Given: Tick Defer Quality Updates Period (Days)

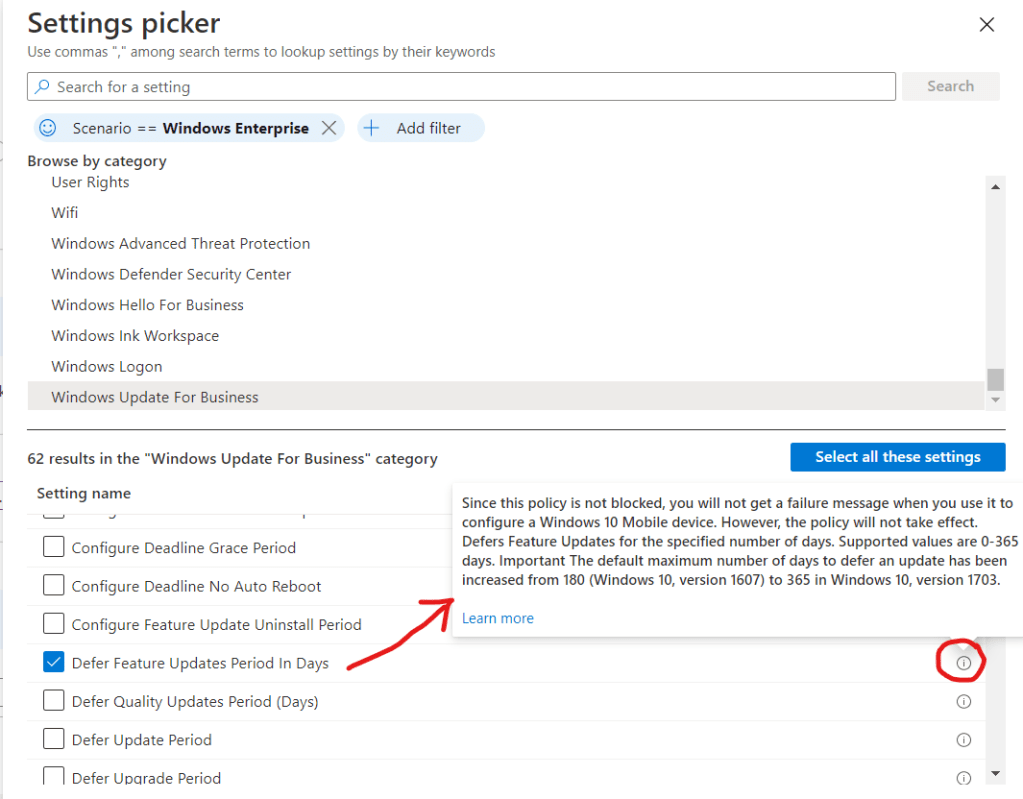Looking at the screenshot, I should click(54, 702).
